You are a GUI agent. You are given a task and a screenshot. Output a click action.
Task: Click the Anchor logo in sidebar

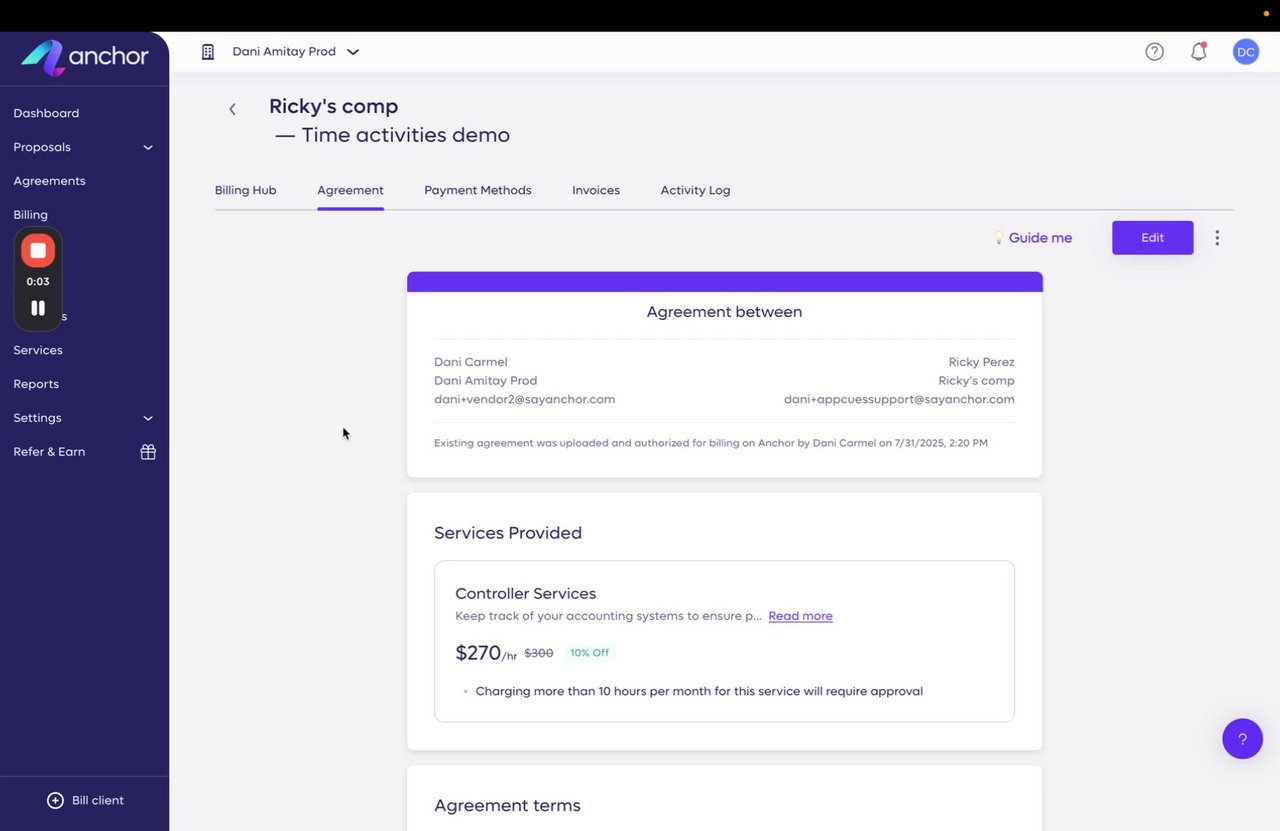(84, 56)
